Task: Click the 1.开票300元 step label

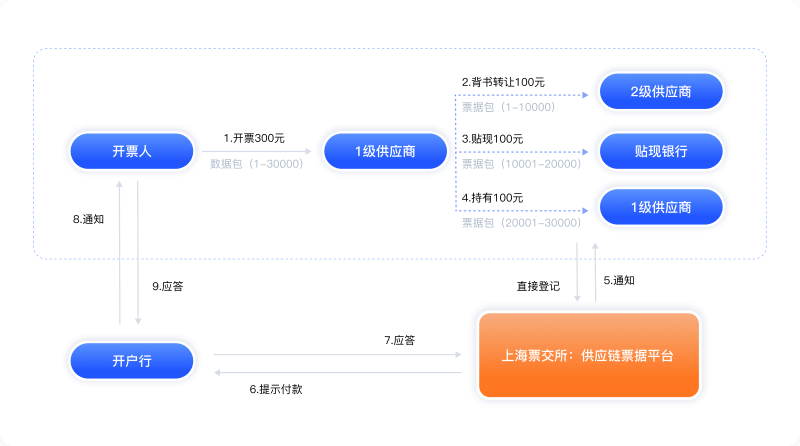Action: pyautogui.click(x=254, y=138)
